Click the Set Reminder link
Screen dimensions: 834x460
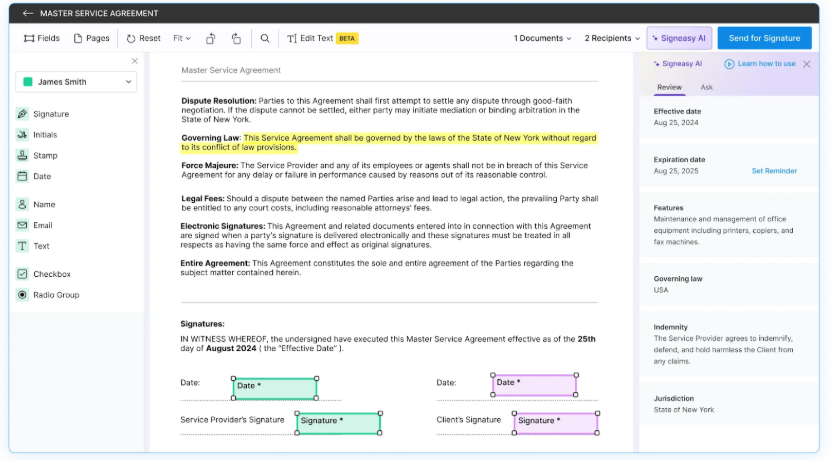tap(774, 171)
